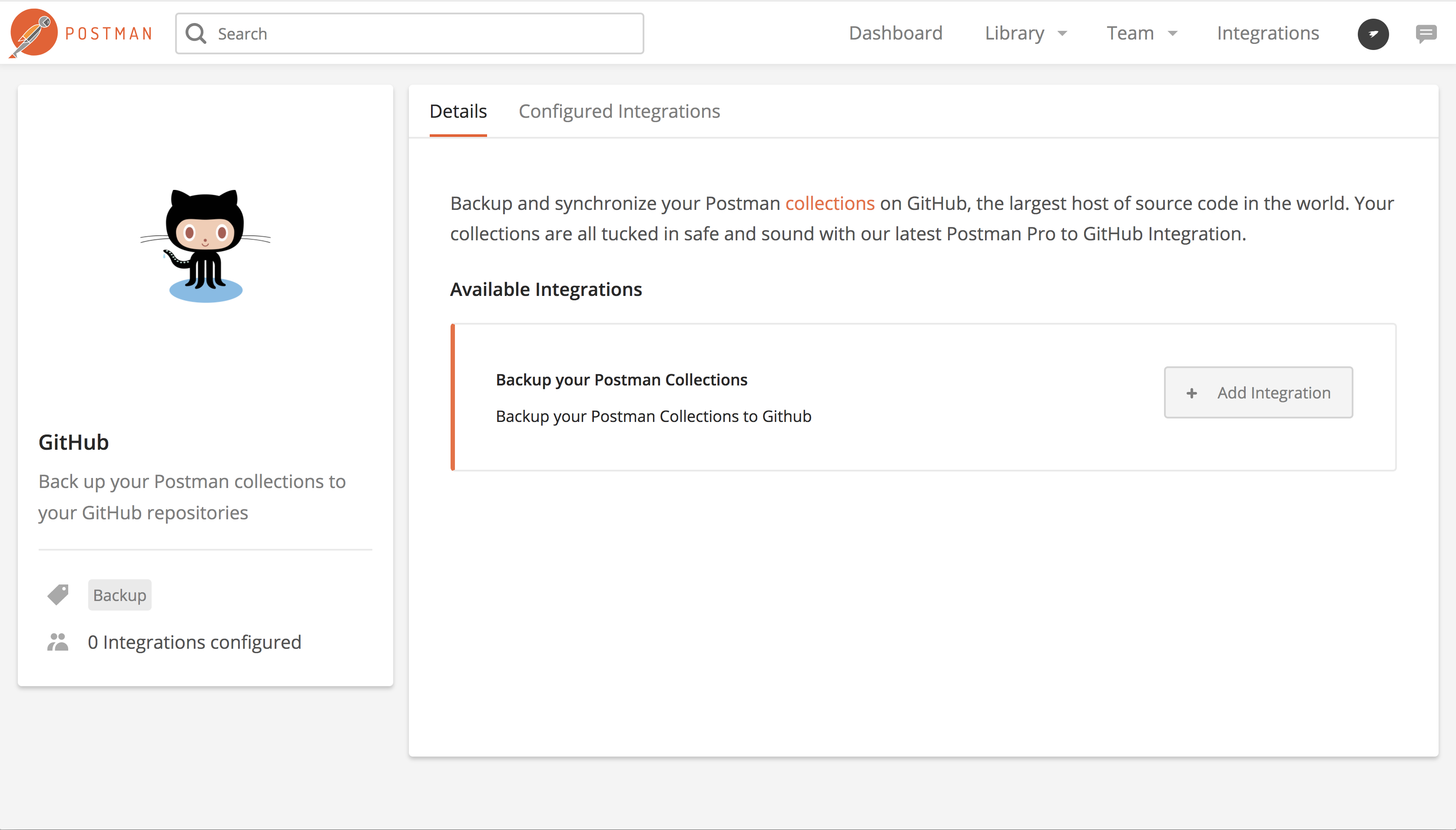
Task: Click the Backup tag chip
Action: tap(119, 594)
